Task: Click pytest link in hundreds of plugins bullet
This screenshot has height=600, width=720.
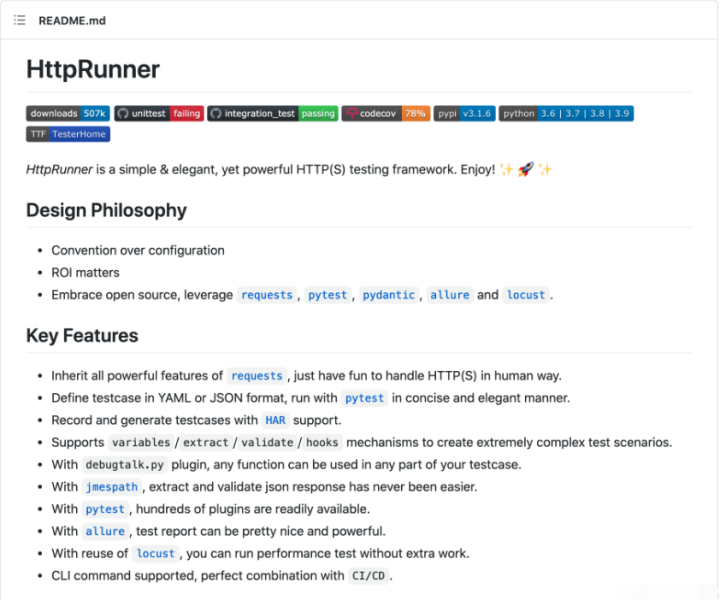Action: tap(105, 509)
